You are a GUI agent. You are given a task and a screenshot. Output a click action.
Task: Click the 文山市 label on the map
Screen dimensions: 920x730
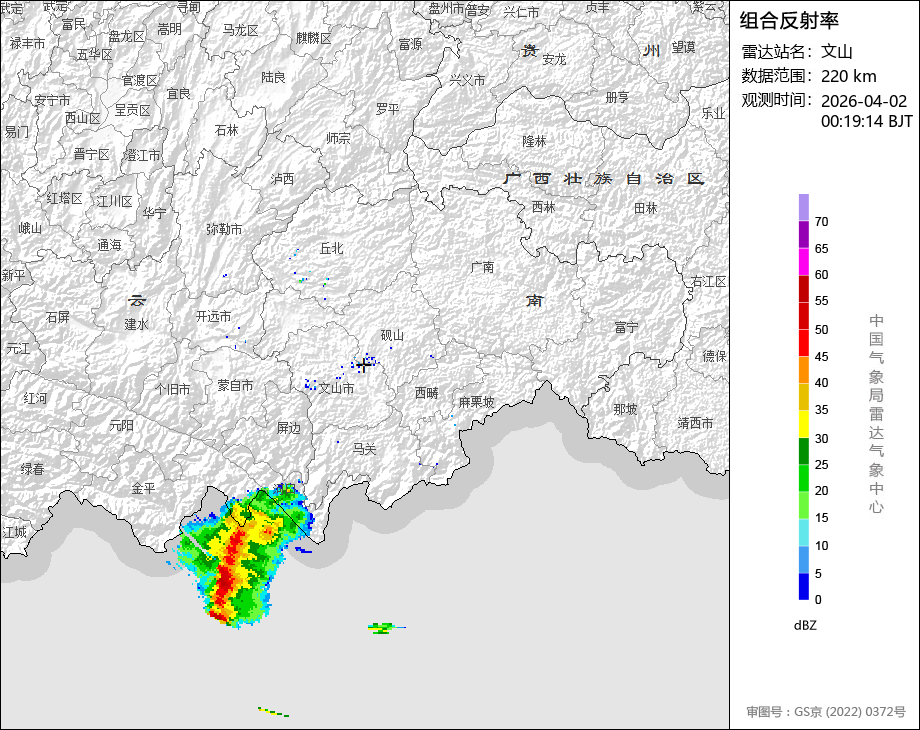coord(336,388)
